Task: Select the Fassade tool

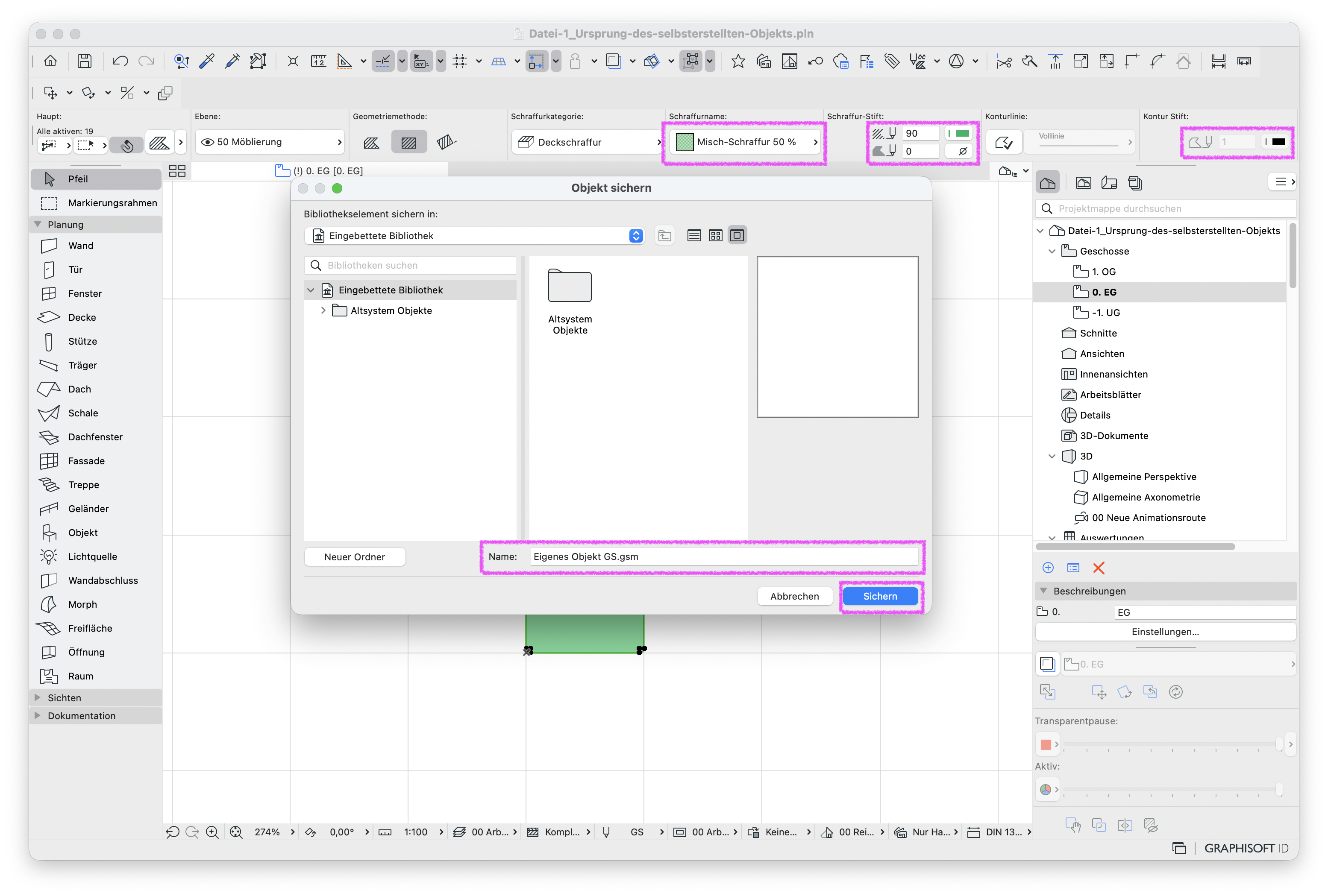Action: click(95, 461)
